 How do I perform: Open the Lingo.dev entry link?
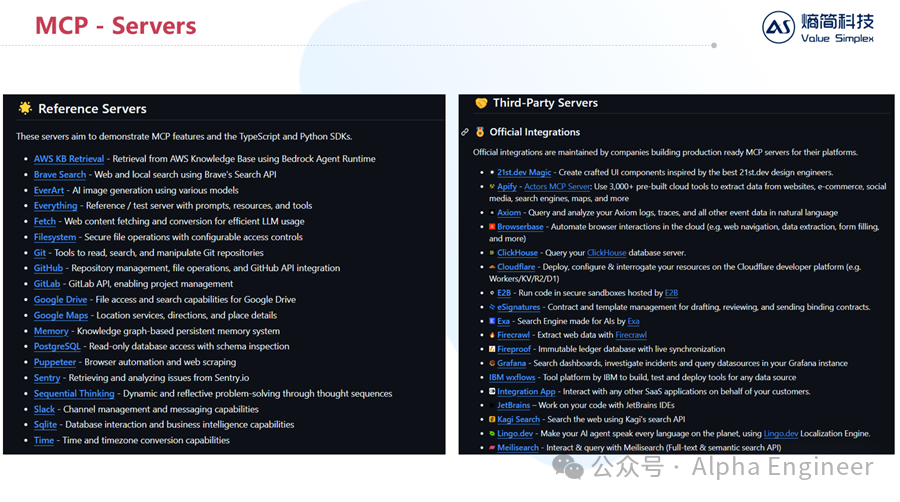click(515, 434)
